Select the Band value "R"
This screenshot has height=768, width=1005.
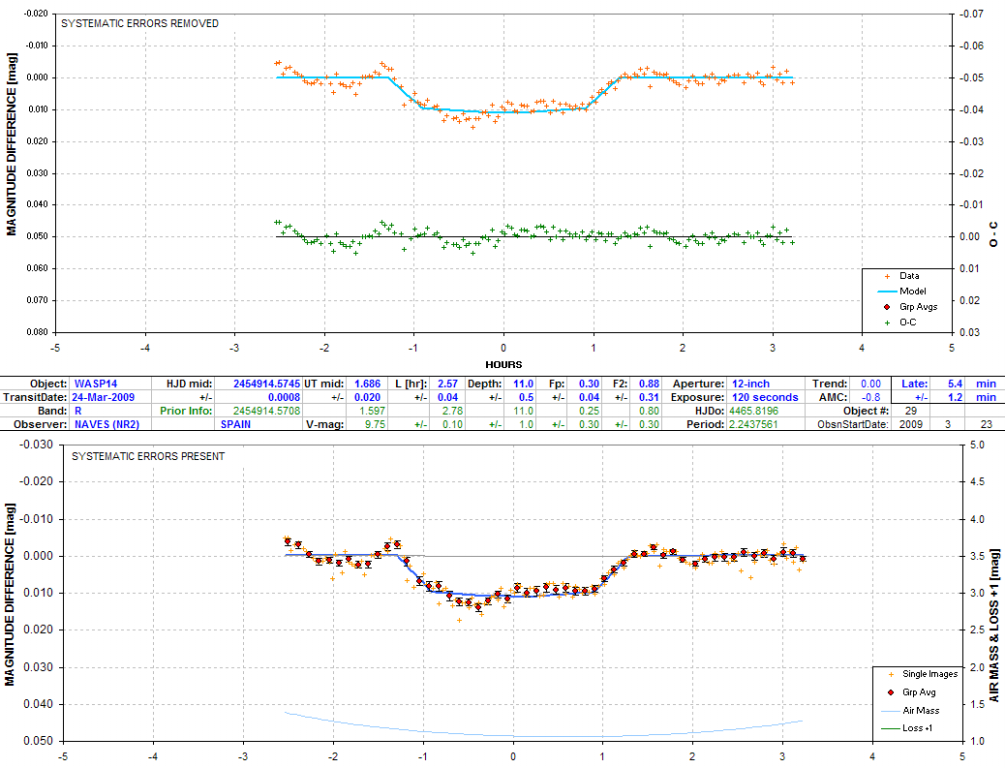click(78, 410)
